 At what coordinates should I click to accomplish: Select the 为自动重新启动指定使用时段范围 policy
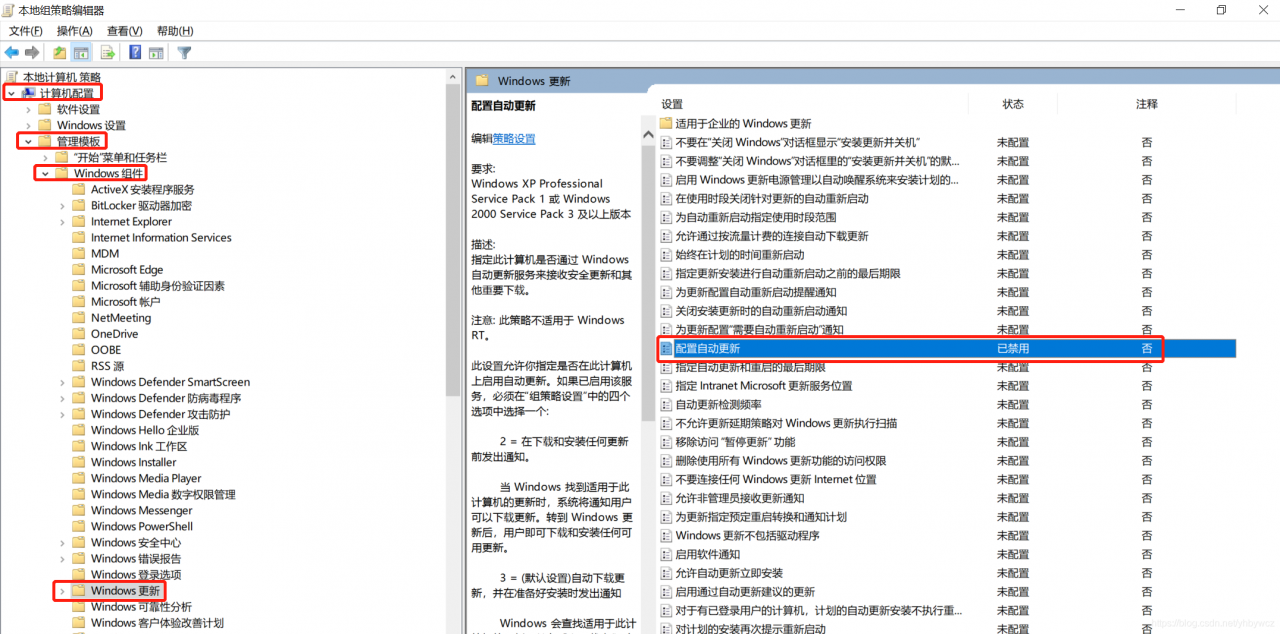coord(755,217)
